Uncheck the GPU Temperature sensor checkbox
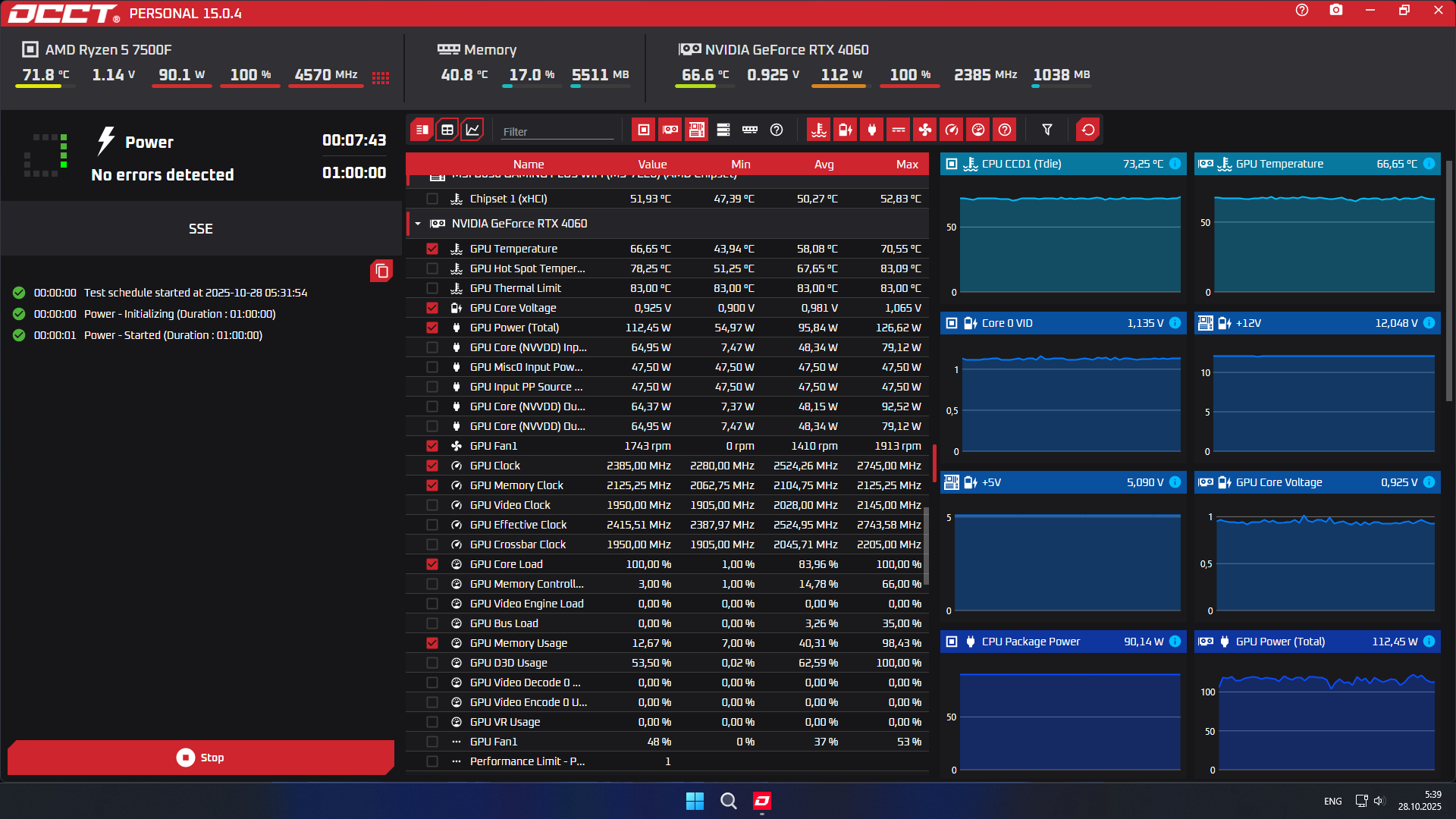1456x819 pixels. click(432, 249)
